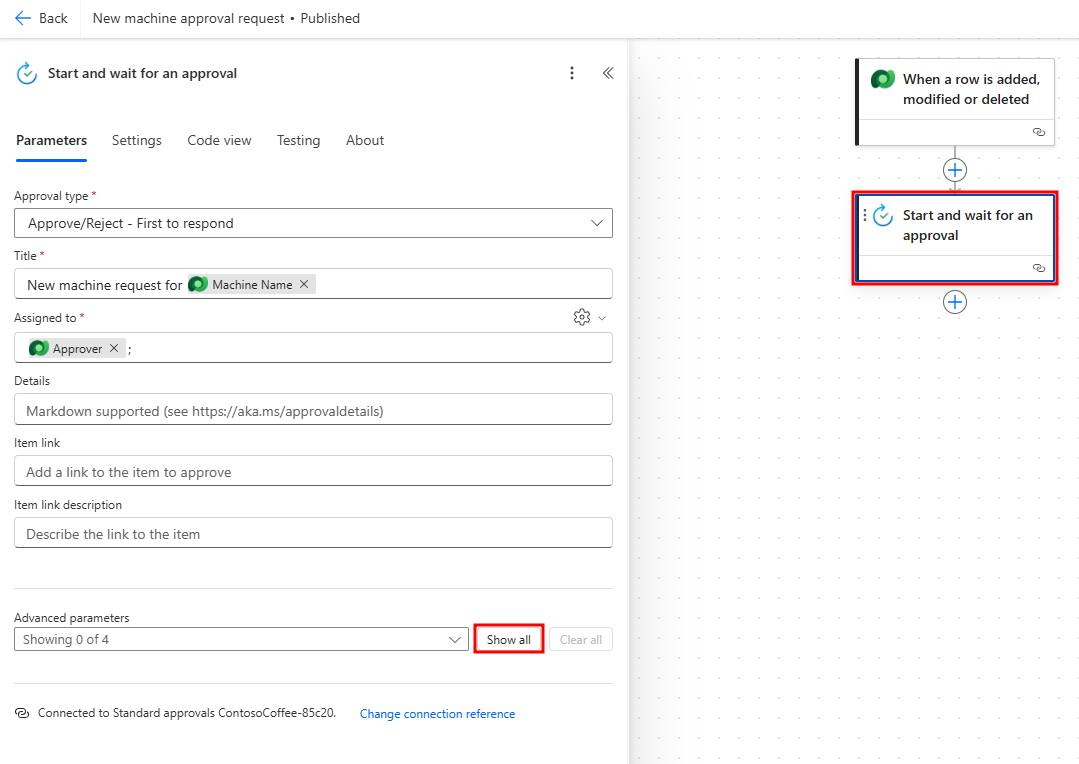Viewport: 1079px width, 764px height.
Task: Open the Testing tab
Action: (x=299, y=140)
